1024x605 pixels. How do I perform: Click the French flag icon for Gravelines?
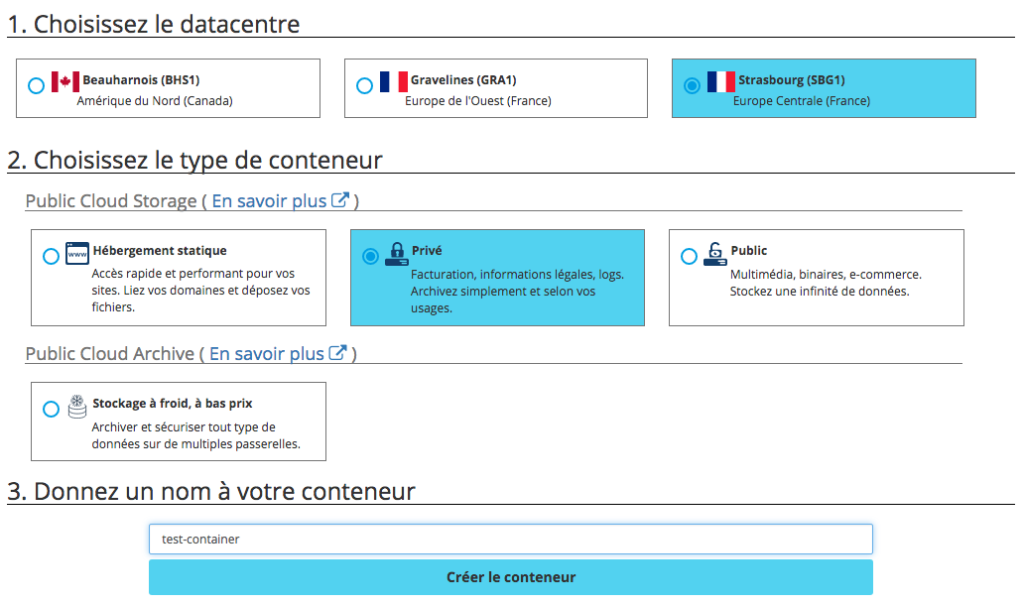[393, 81]
